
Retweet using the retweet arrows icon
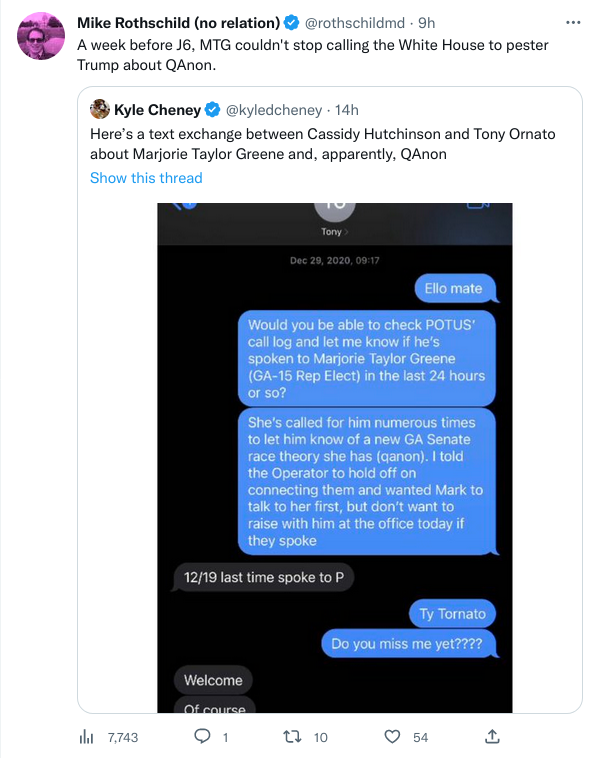(x=292, y=737)
